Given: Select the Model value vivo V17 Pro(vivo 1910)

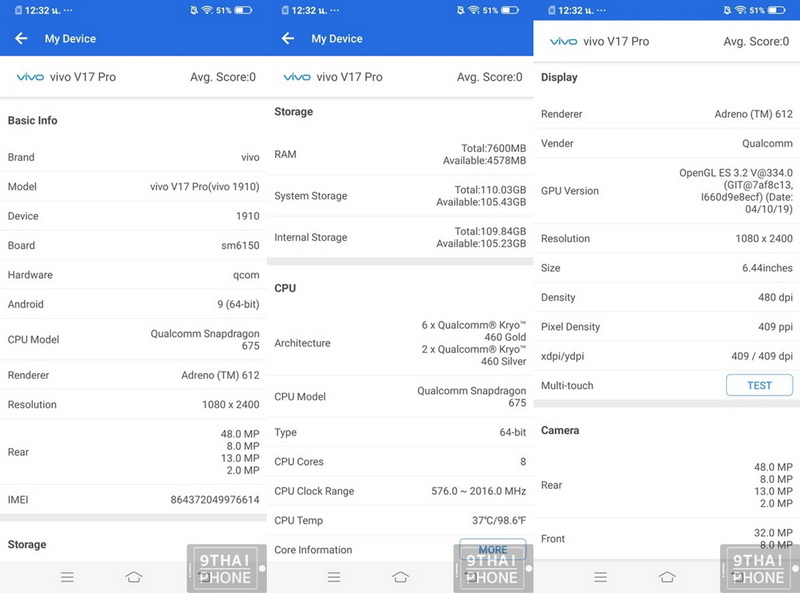Looking at the screenshot, I should 205,187.
